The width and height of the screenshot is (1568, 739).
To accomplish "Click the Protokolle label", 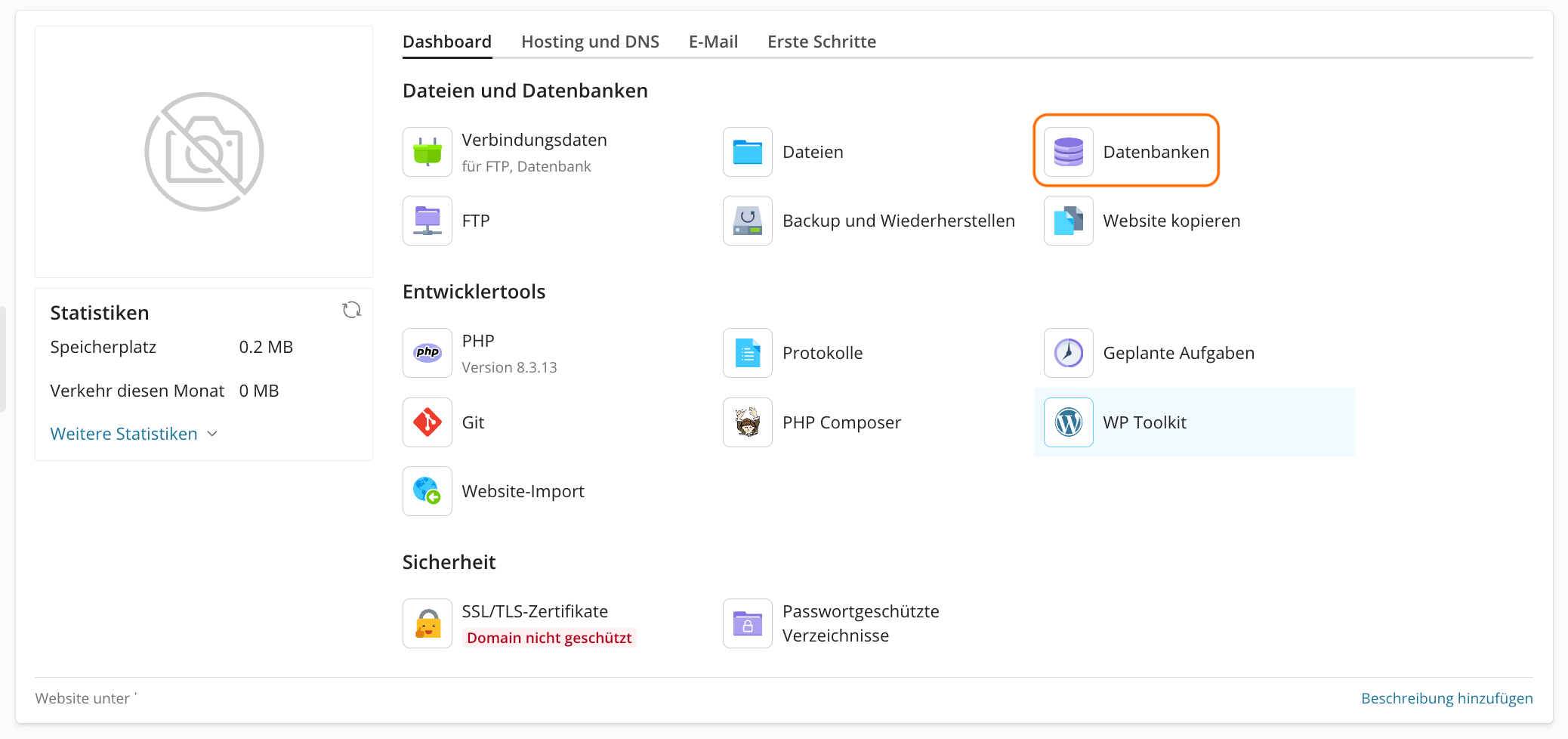I will tap(823, 353).
